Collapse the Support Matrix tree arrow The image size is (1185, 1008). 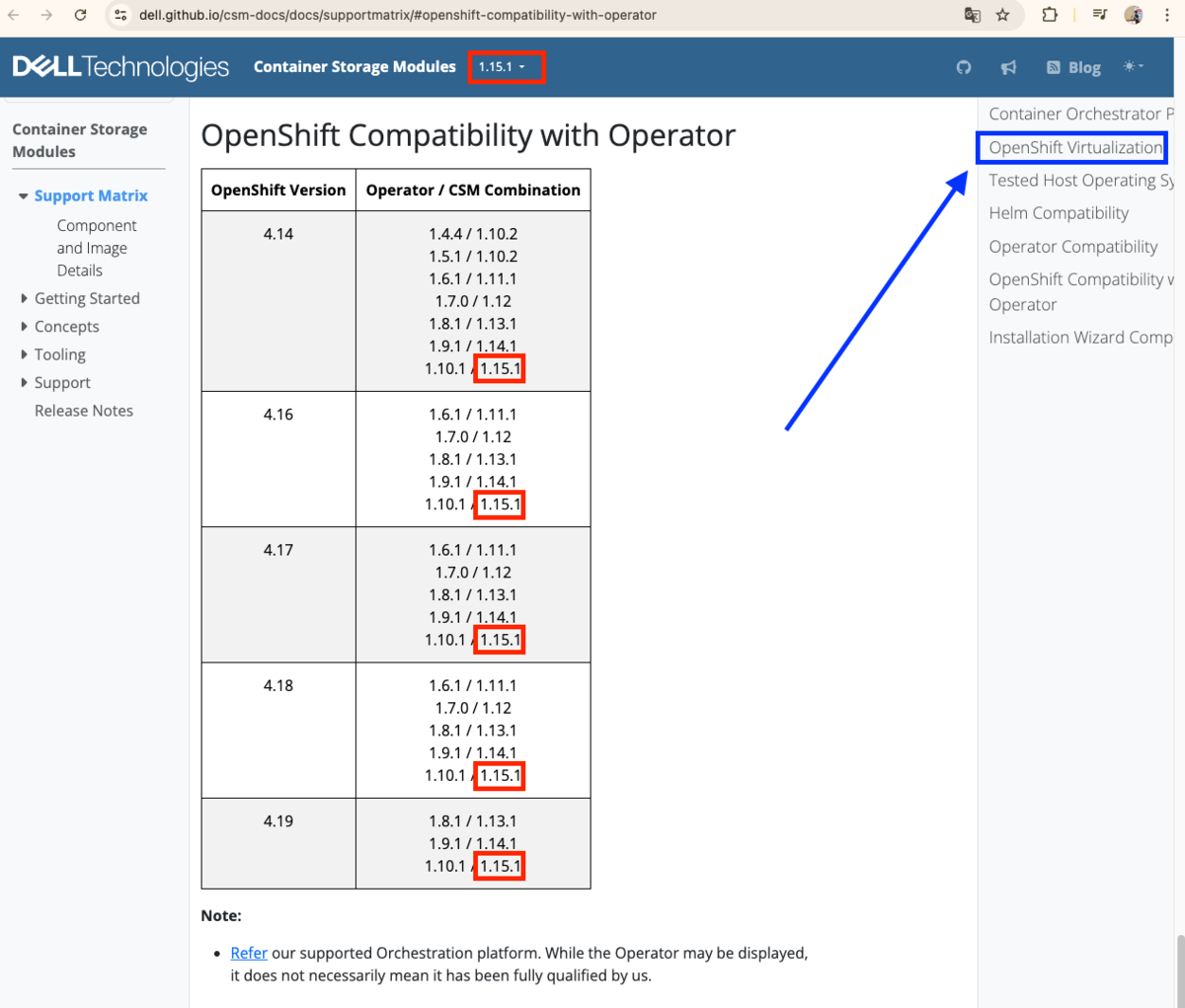coord(24,196)
